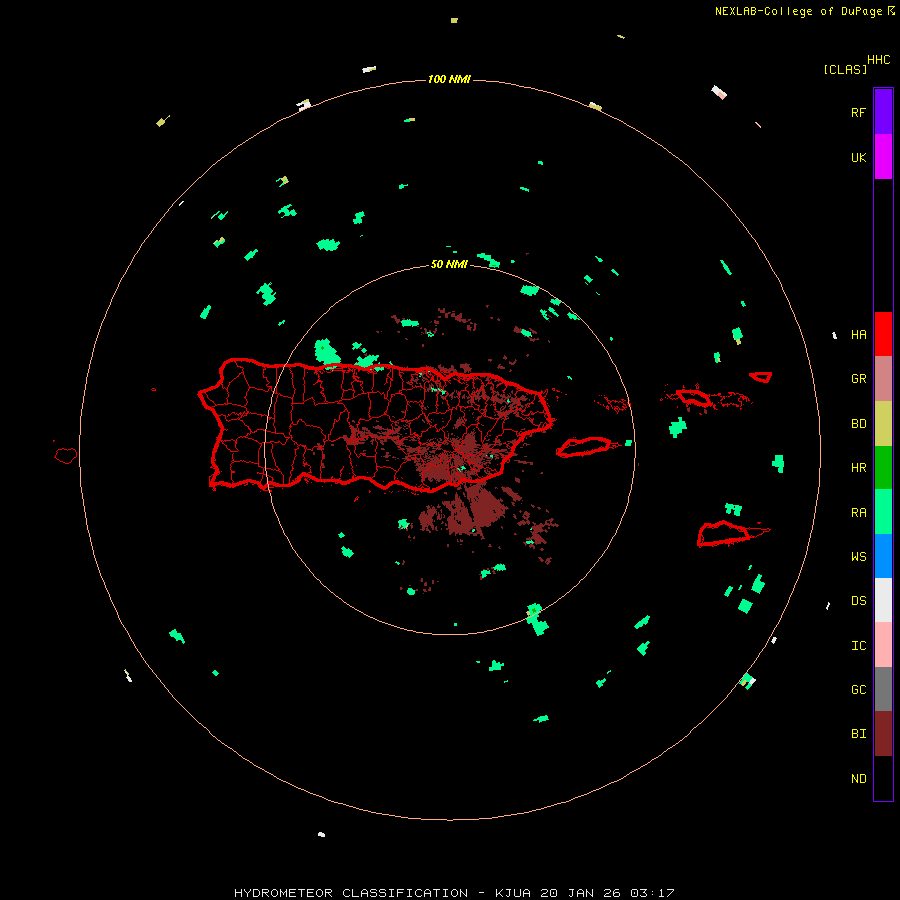Image resolution: width=900 pixels, height=900 pixels.
Task: Click the "ND" legend label
Action: pos(858,779)
